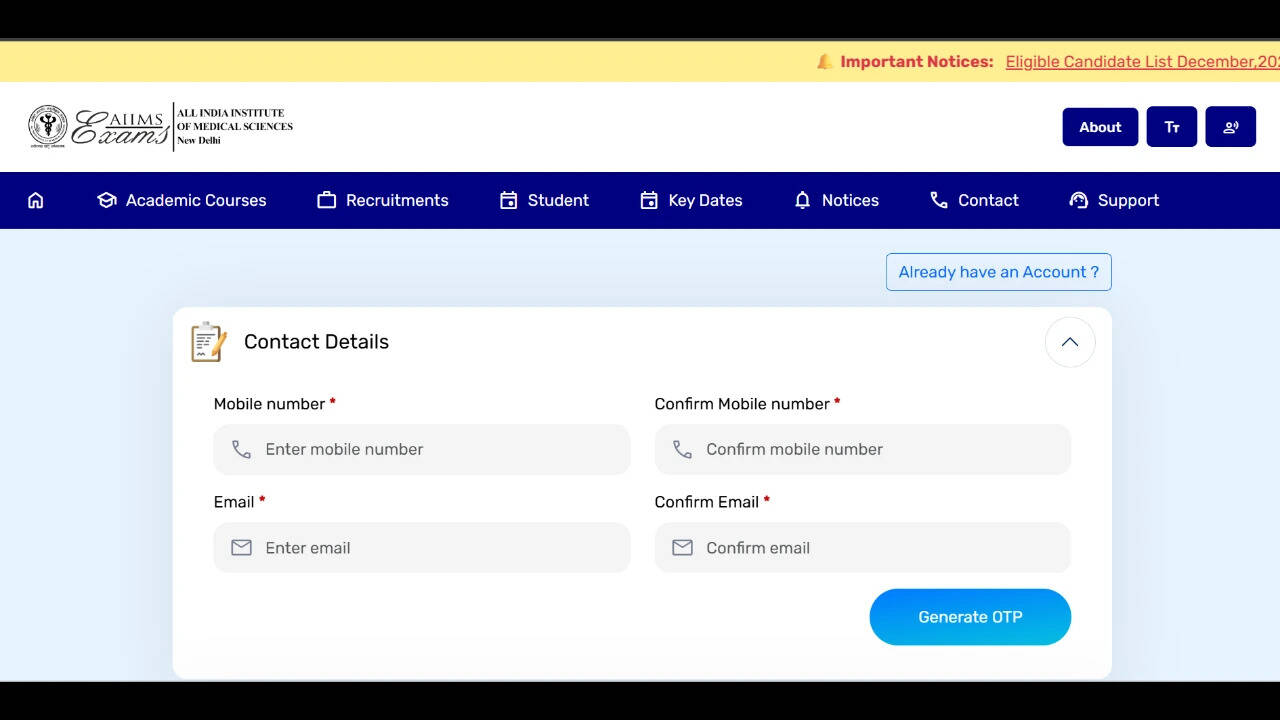Click the AIIMS Exams logo
The image size is (1280, 720).
tap(160, 127)
